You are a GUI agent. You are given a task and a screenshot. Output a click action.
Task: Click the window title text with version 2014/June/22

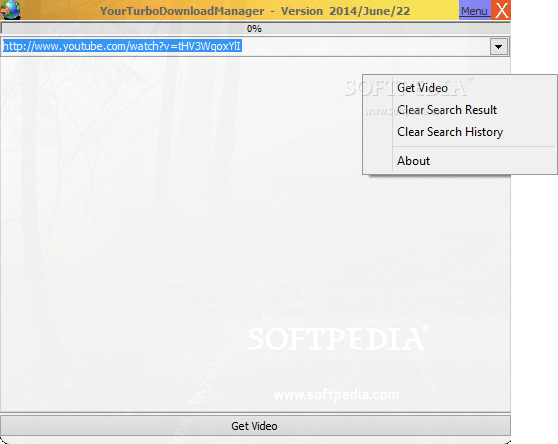[255, 11]
